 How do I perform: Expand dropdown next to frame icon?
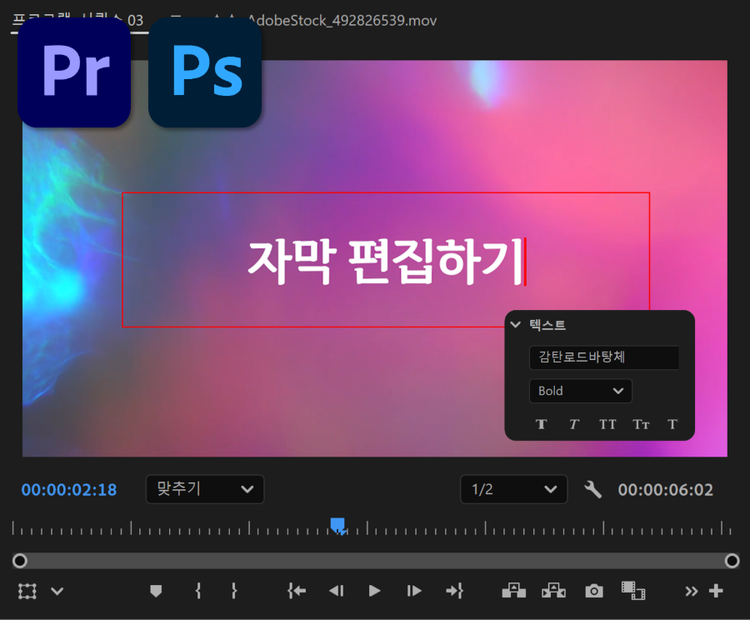[57, 591]
